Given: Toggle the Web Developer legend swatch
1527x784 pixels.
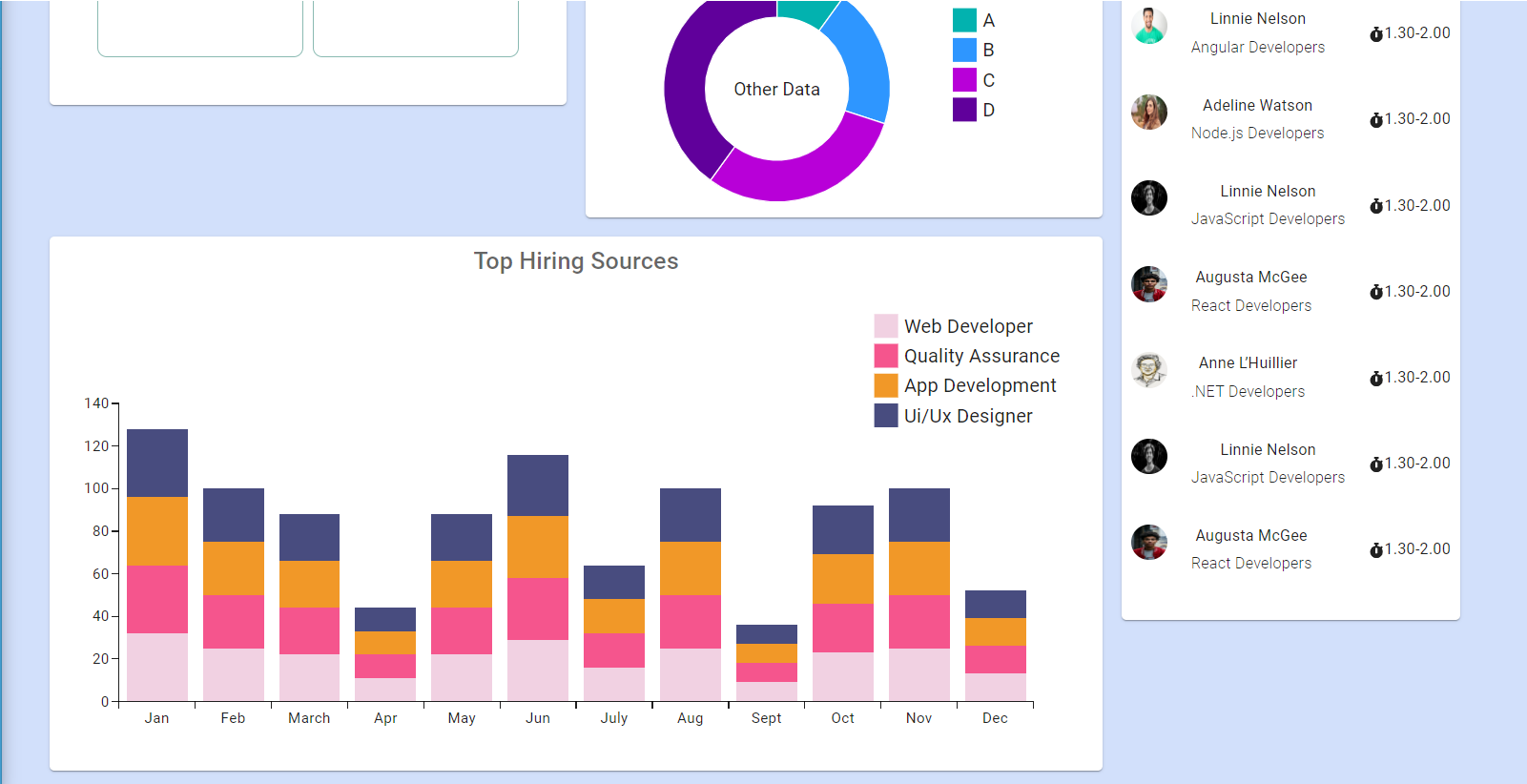Looking at the screenshot, I should (x=886, y=326).
